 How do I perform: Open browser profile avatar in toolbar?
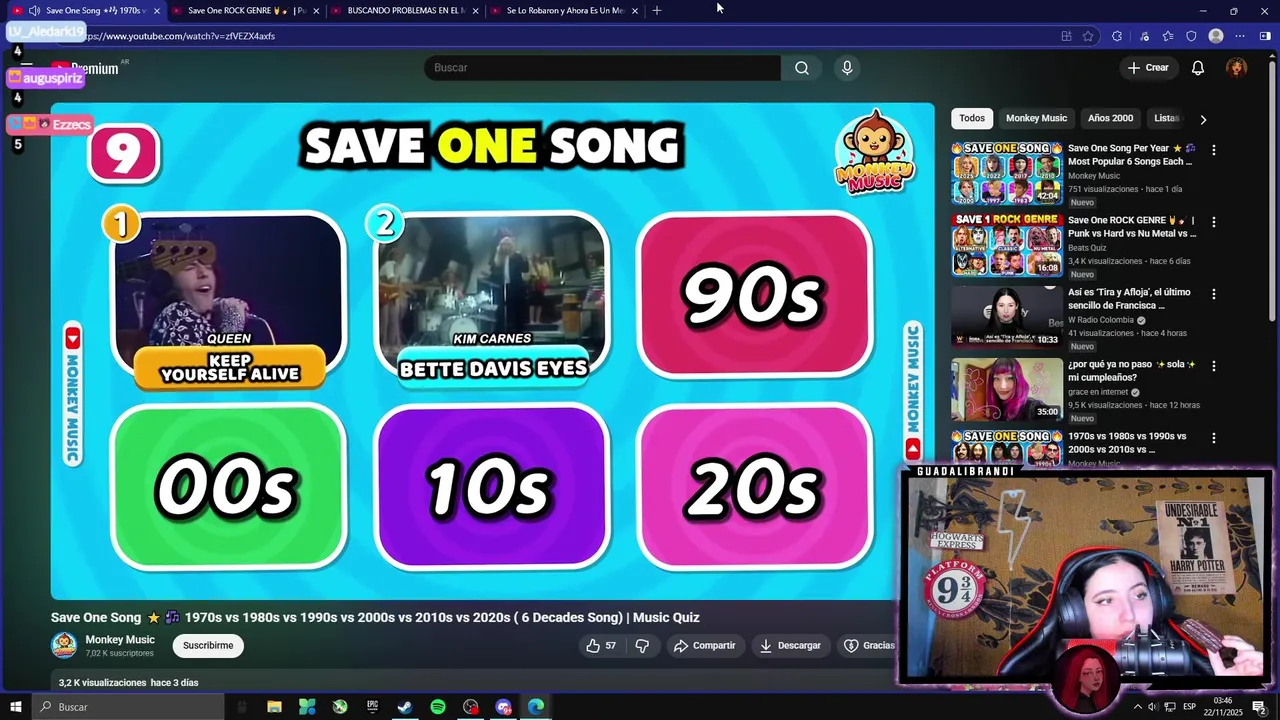(1216, 36)
